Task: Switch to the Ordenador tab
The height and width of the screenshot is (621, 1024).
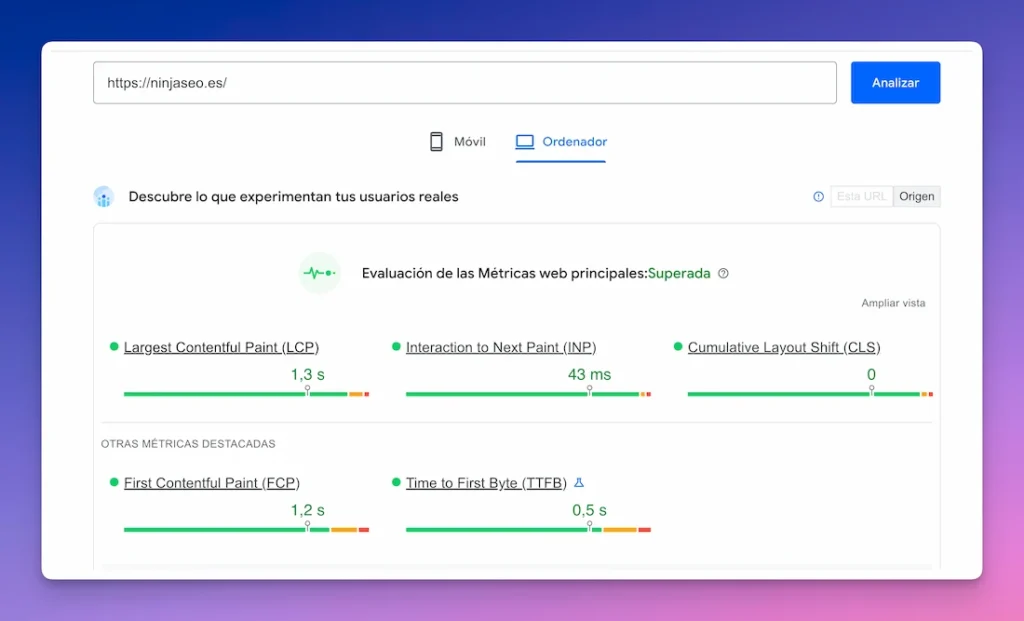Action: (x=560, y=142)
